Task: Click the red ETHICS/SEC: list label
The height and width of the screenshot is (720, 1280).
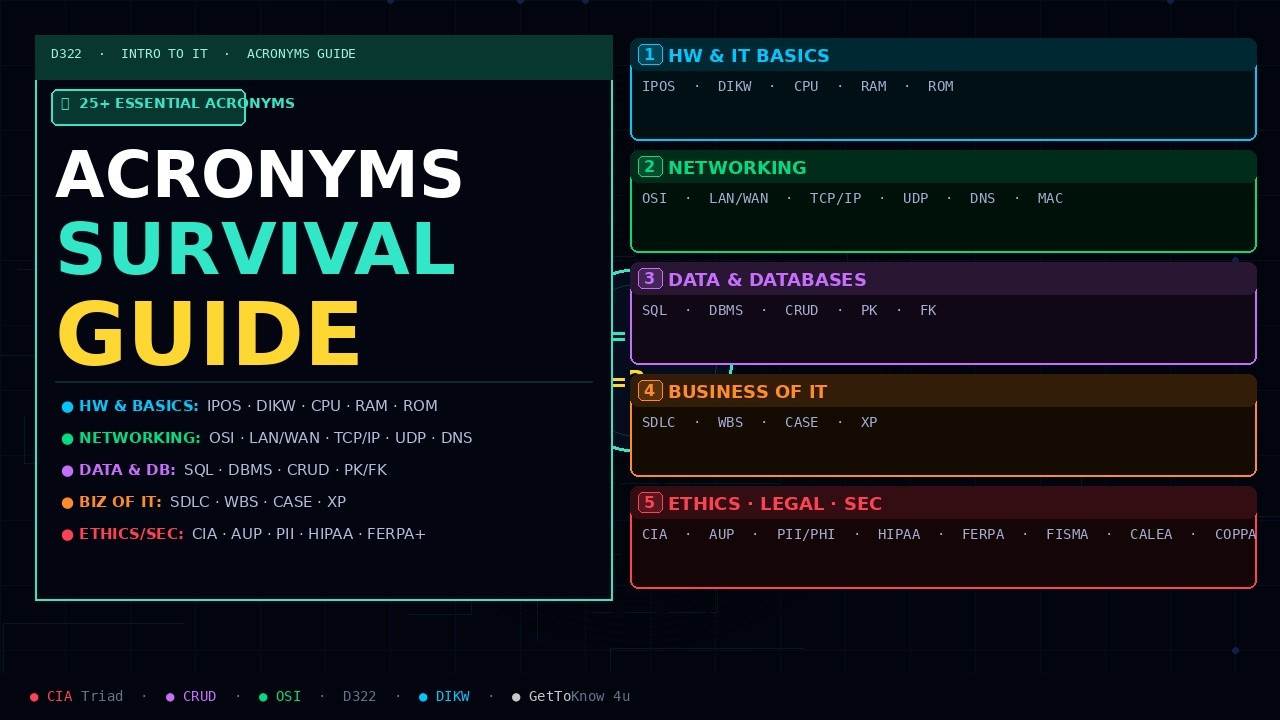Action: click(x=131, y=534)
